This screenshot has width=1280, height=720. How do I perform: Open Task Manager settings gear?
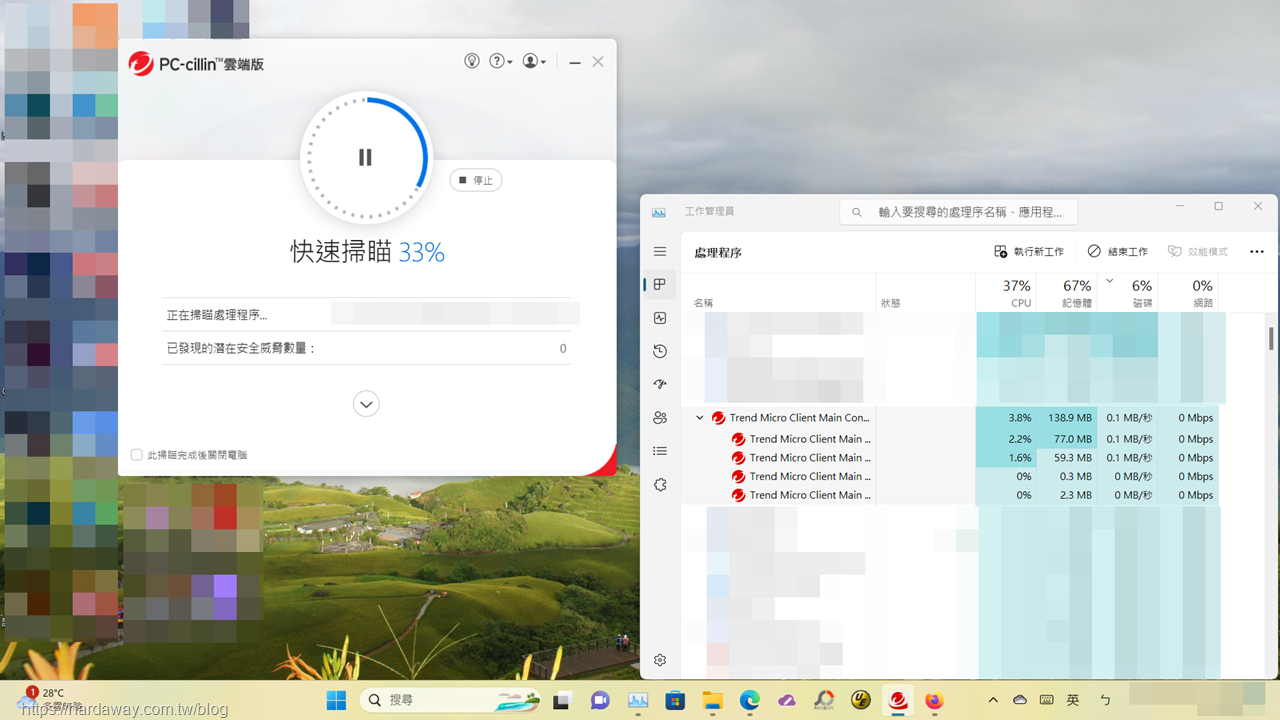point(660,660)
